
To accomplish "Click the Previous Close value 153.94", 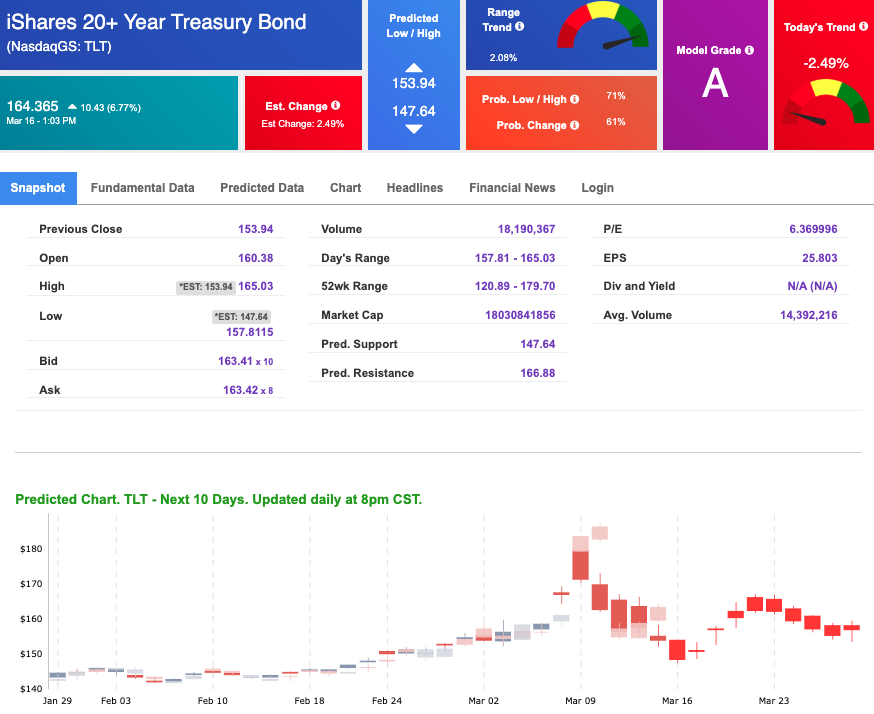I will [256, 229].
